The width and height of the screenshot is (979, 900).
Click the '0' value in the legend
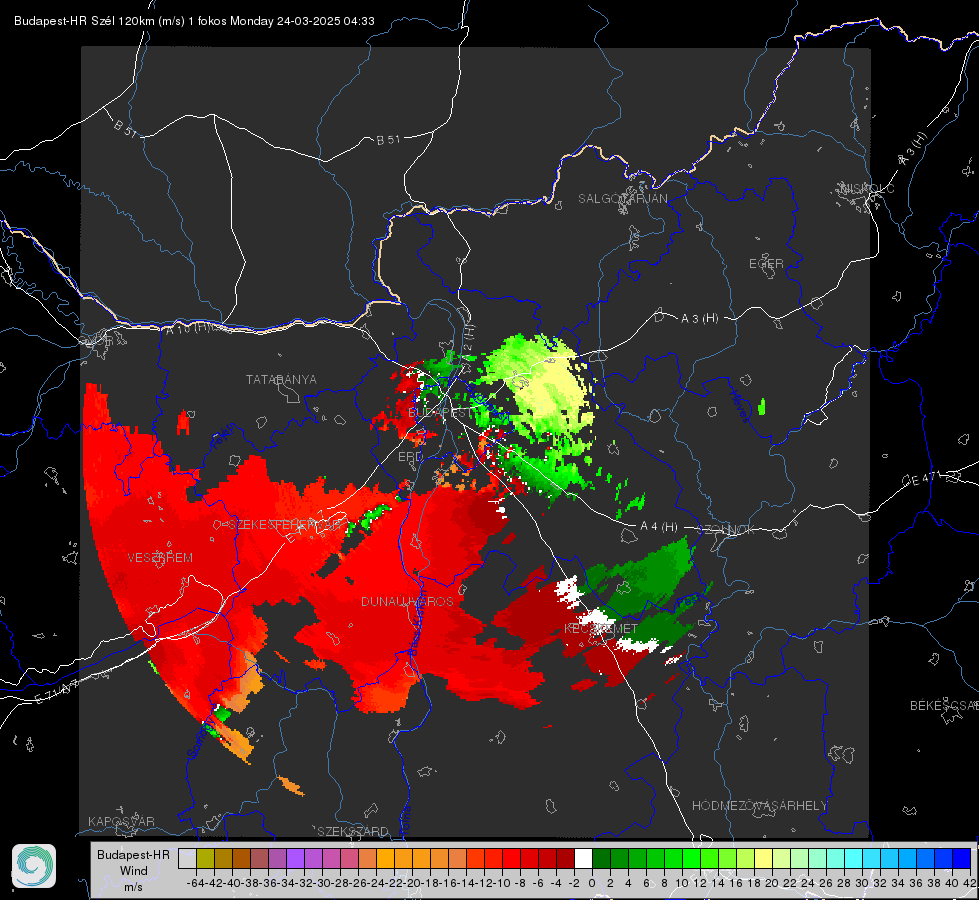592,883
